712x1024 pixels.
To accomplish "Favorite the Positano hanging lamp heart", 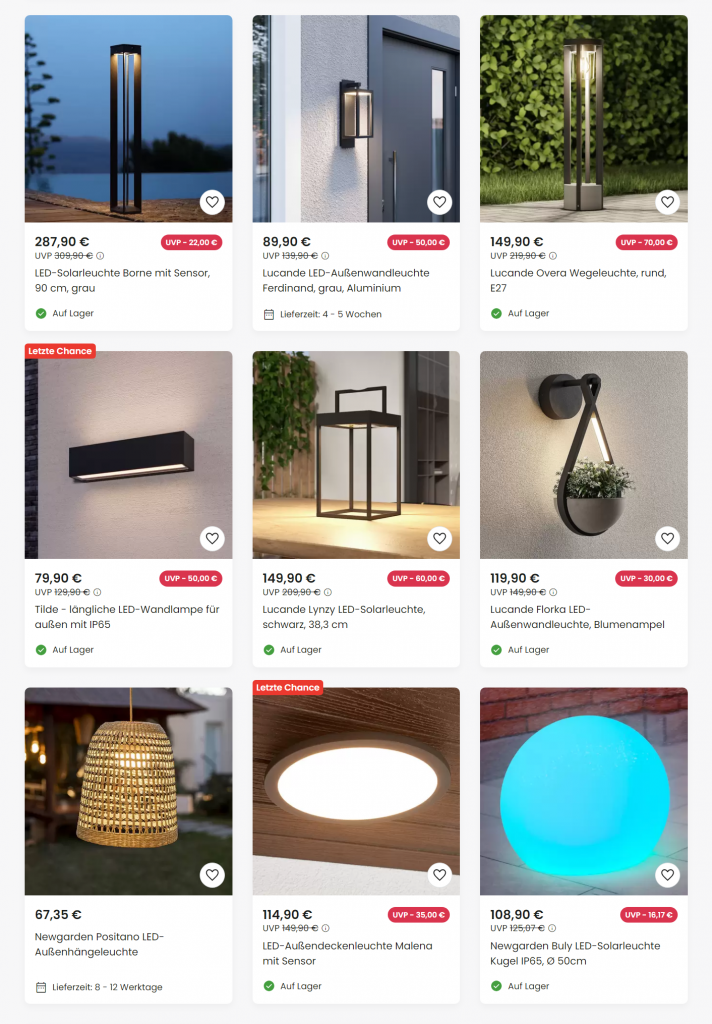I will 212,874.
